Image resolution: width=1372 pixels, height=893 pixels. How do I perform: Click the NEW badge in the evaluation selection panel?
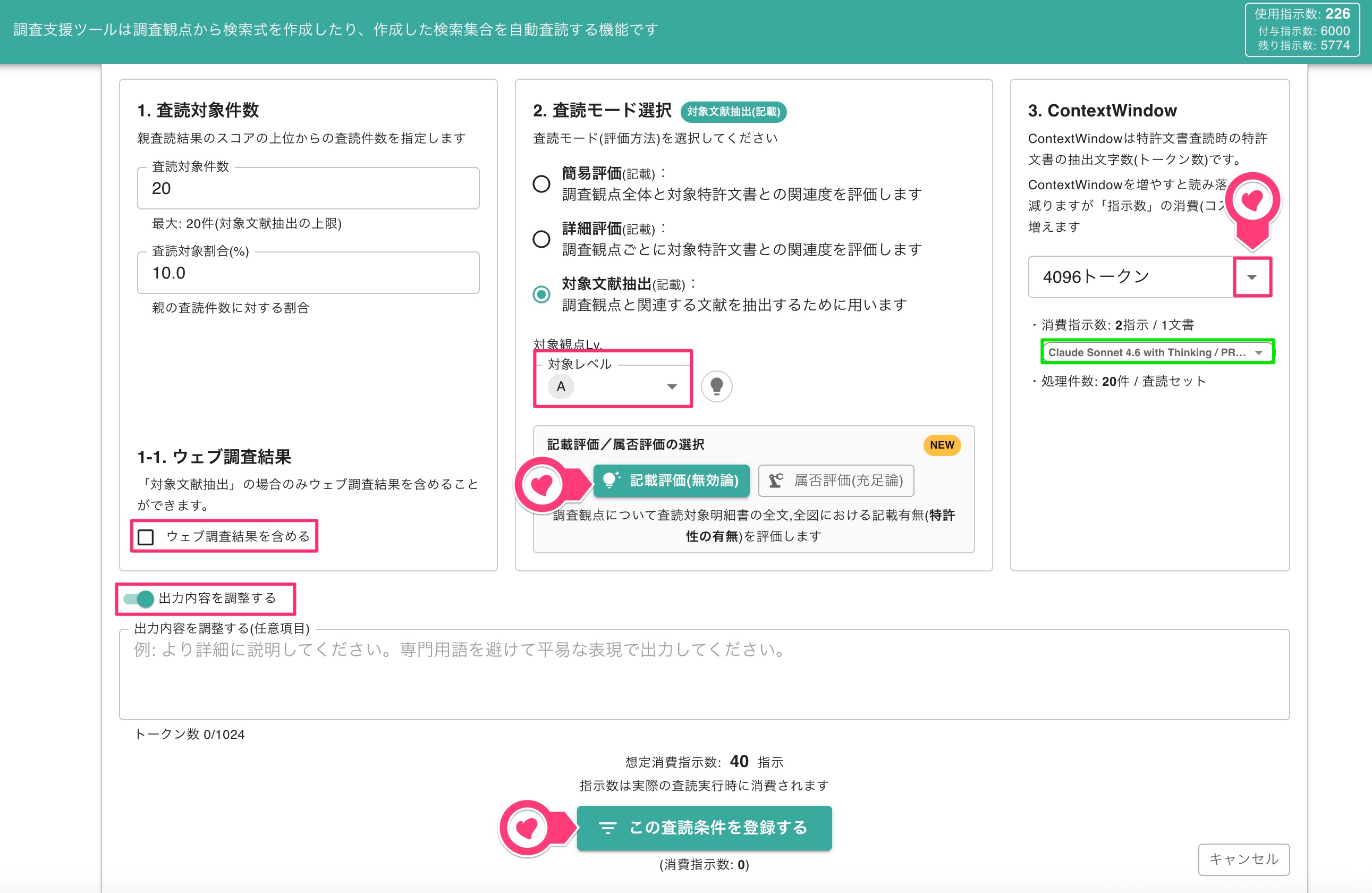pos(942,445)
